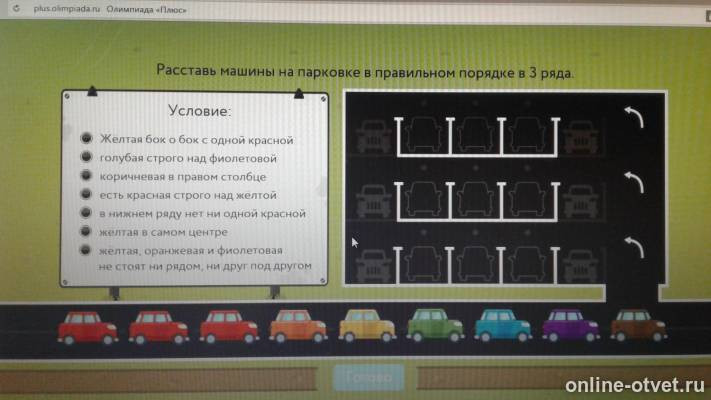Click the top row center parking slot
Screen dimensions: 711x400
pos(476,136)
